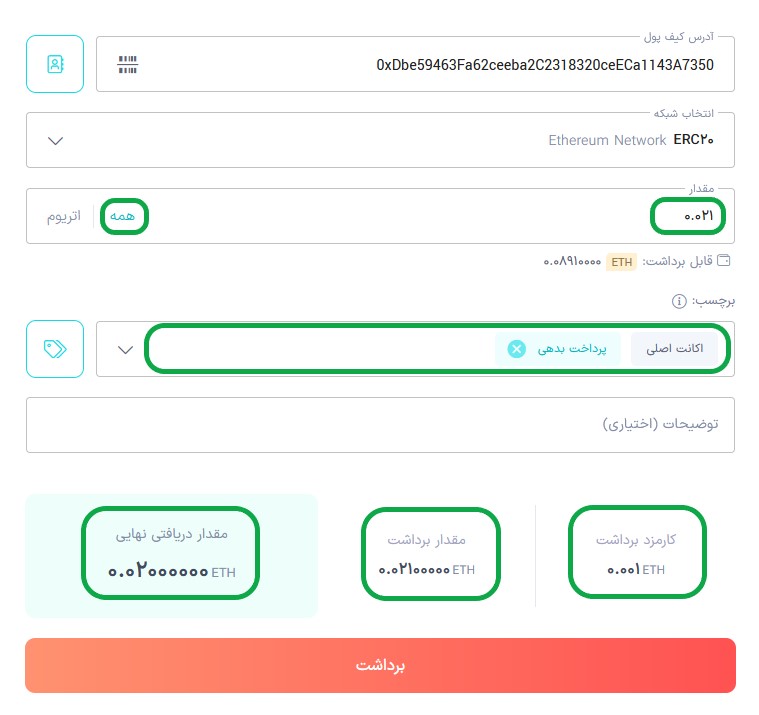Viewport: 759px width, 715px height.
Task: Click the کارمزد برداشت fee box
Action: click(637, 552)
